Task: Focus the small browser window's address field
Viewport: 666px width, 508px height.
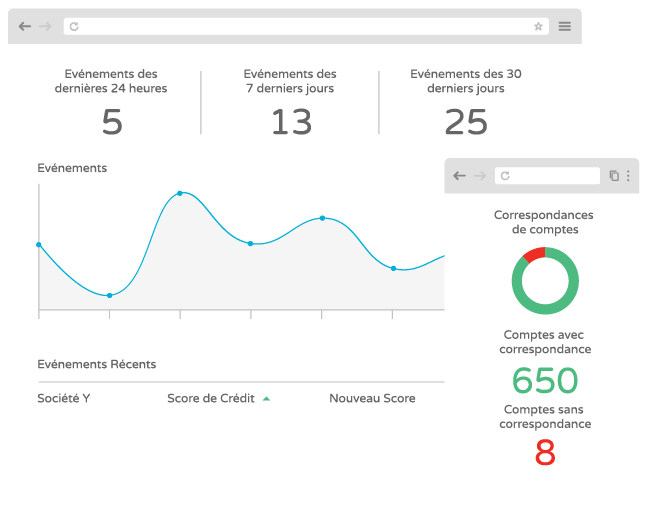Action: point(545,176)
